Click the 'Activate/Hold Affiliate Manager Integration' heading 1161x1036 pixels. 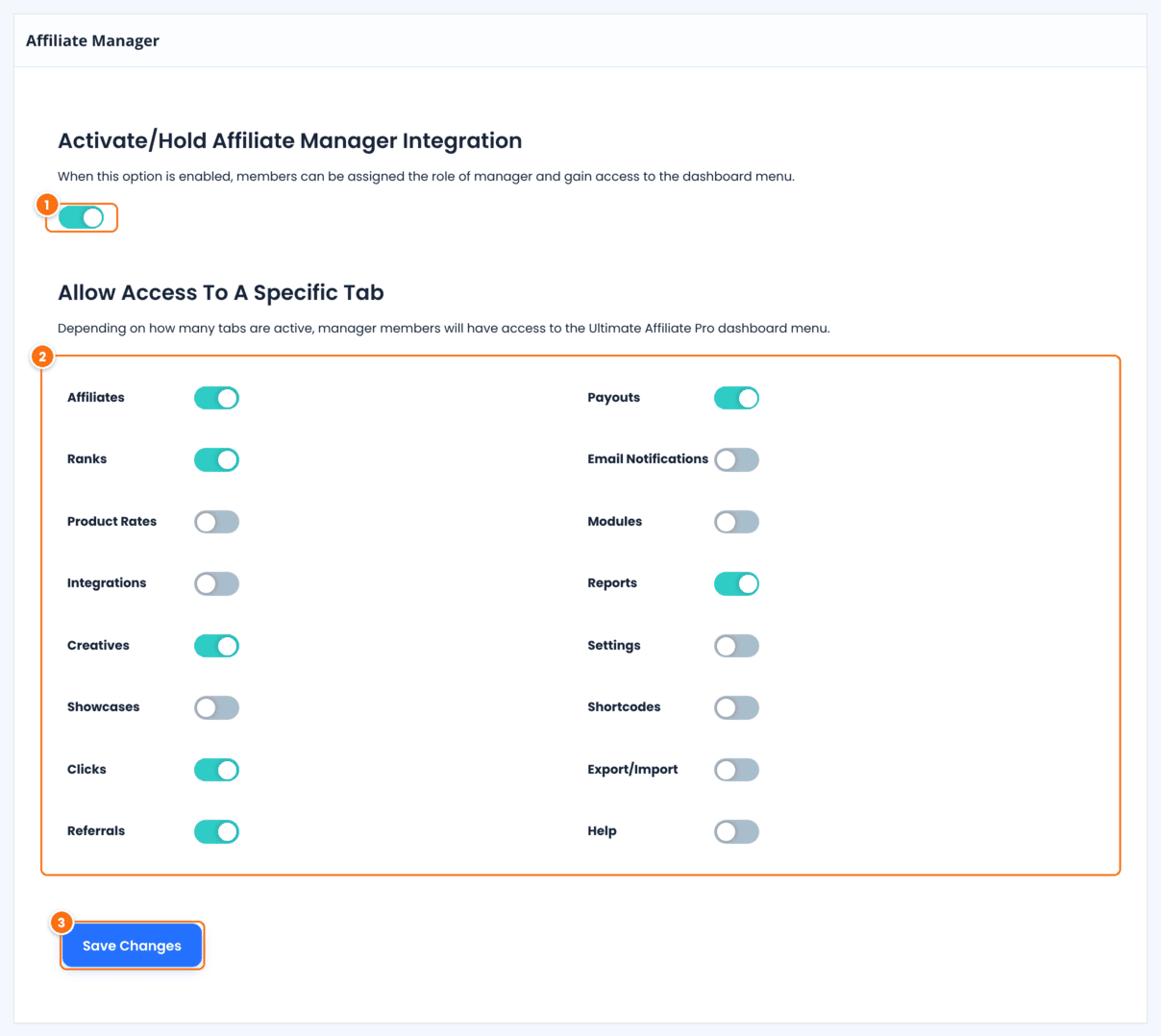point(290,140)
